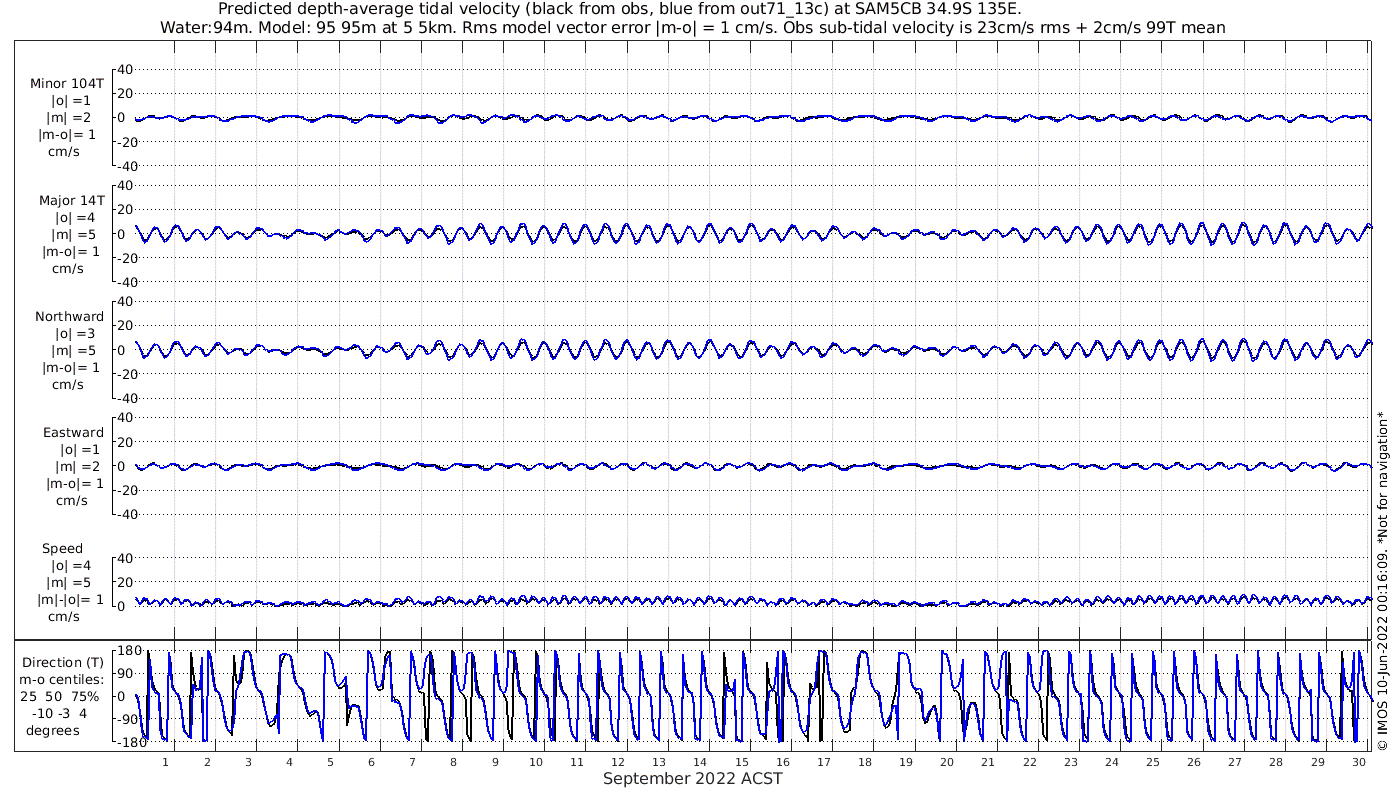Click the "-90" tick of Direction axis
1400x800 pixels.
(126, 719)
